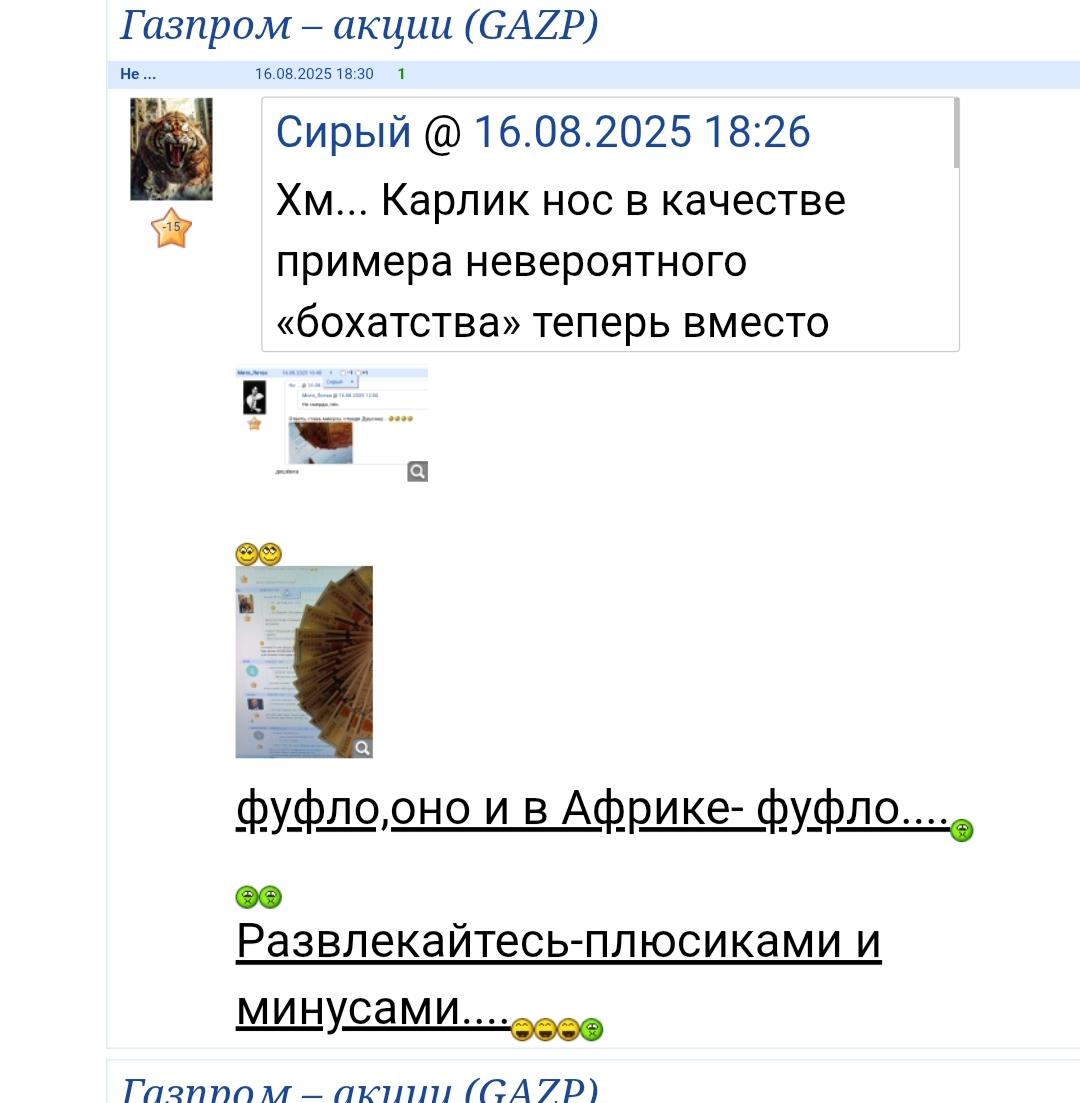The image size is (1080, 1103).
Task: Open the bottom Газпром – акции (GAZP) thread title
Action: (359, 1089)
